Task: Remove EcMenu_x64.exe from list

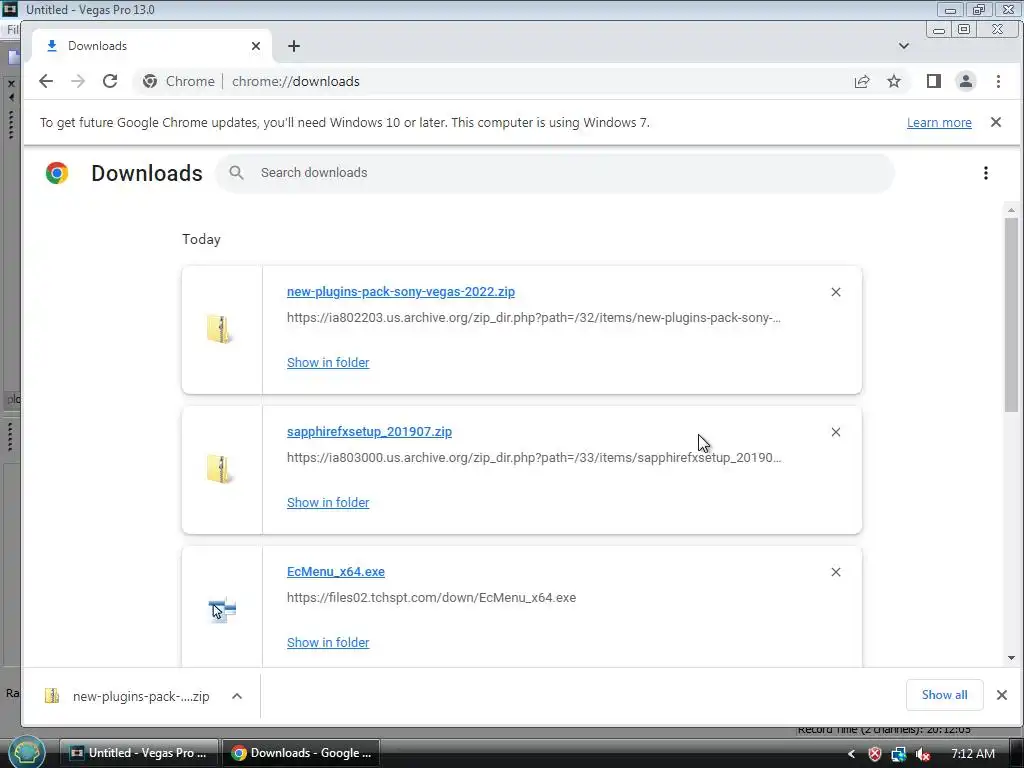Action: (x=836, y=572)
